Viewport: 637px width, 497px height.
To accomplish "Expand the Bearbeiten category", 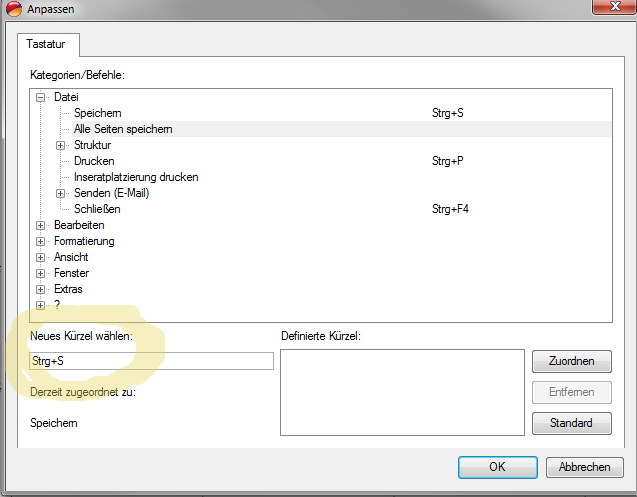I will pyautogui.click(x=41, y=225).
